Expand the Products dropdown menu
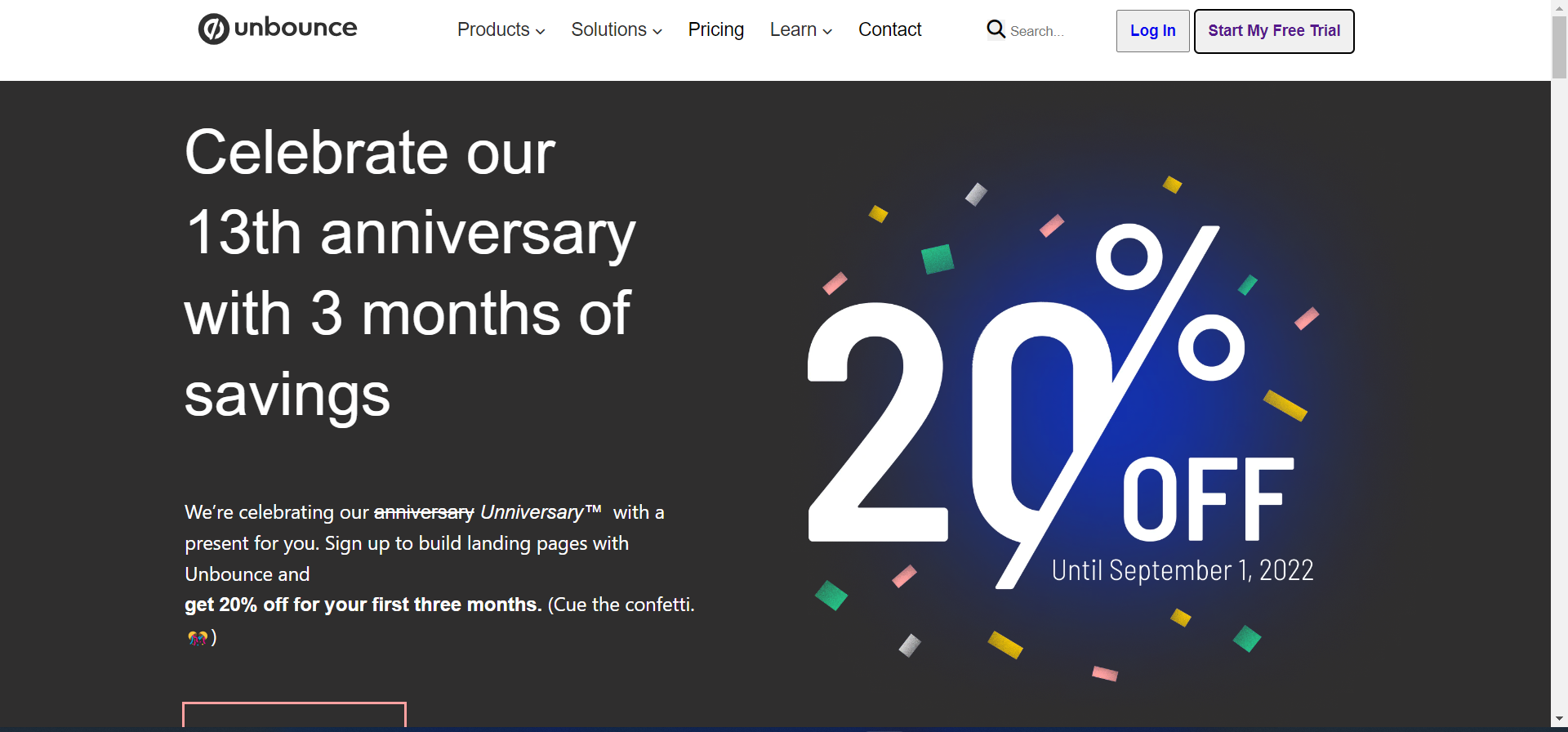The image size is (1568, 732). pos(501,30)
